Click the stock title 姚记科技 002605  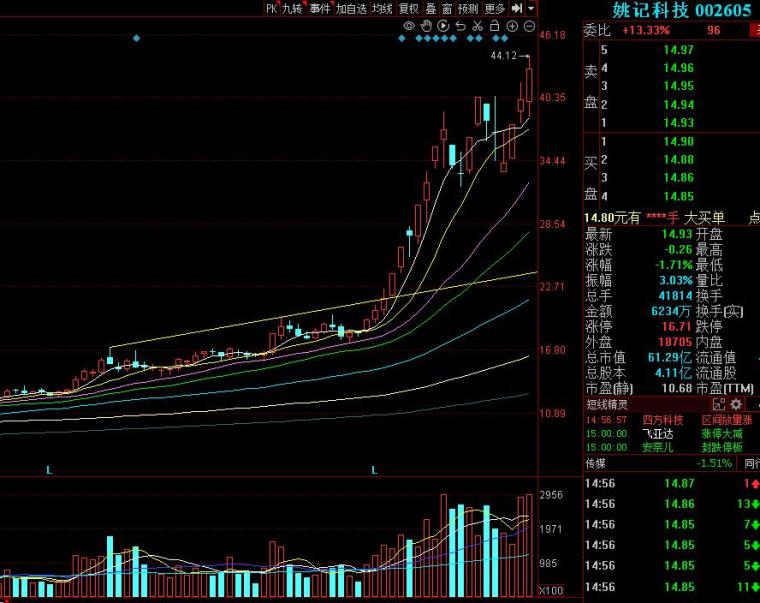(x=681, y=10)
